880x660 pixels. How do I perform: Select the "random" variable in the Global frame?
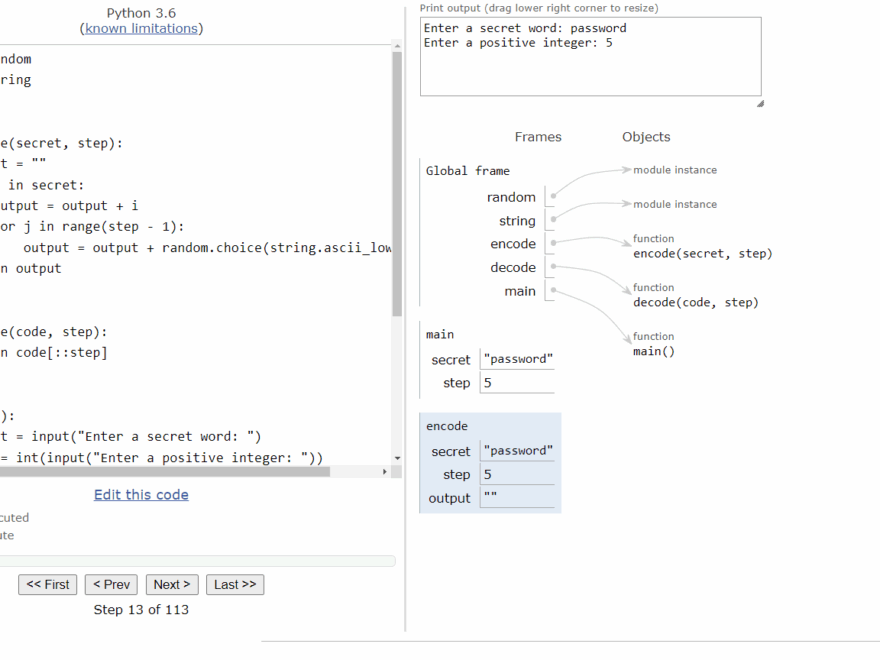point(511,197)
